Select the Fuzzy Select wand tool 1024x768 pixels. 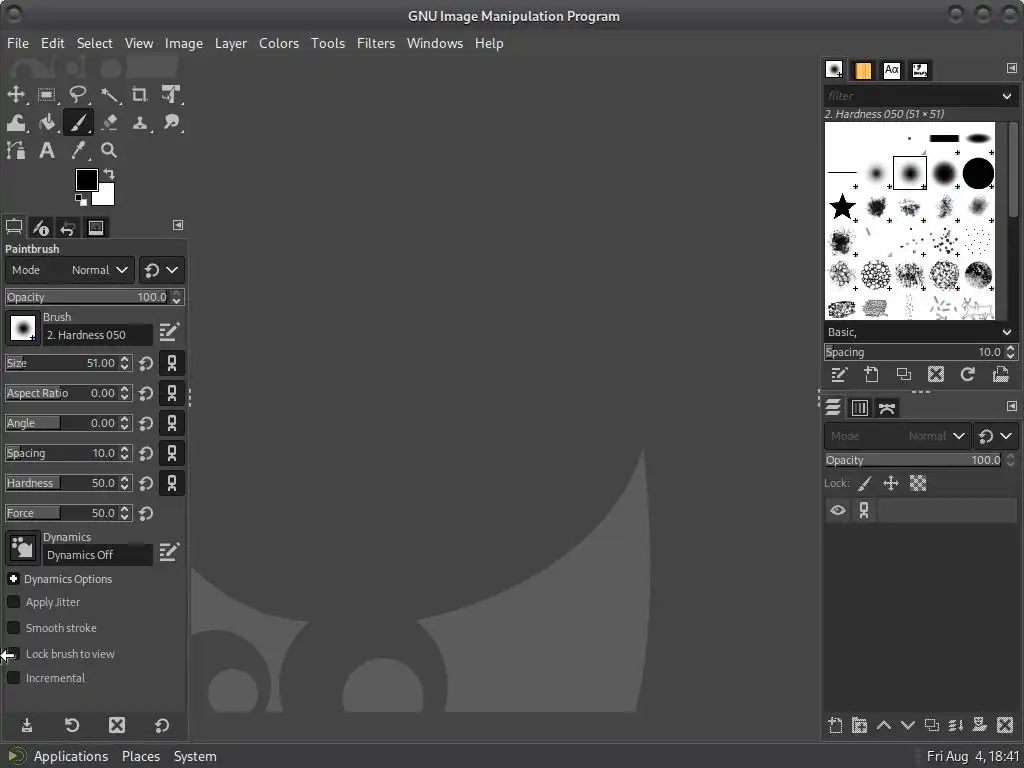click(x=109, y=94)
